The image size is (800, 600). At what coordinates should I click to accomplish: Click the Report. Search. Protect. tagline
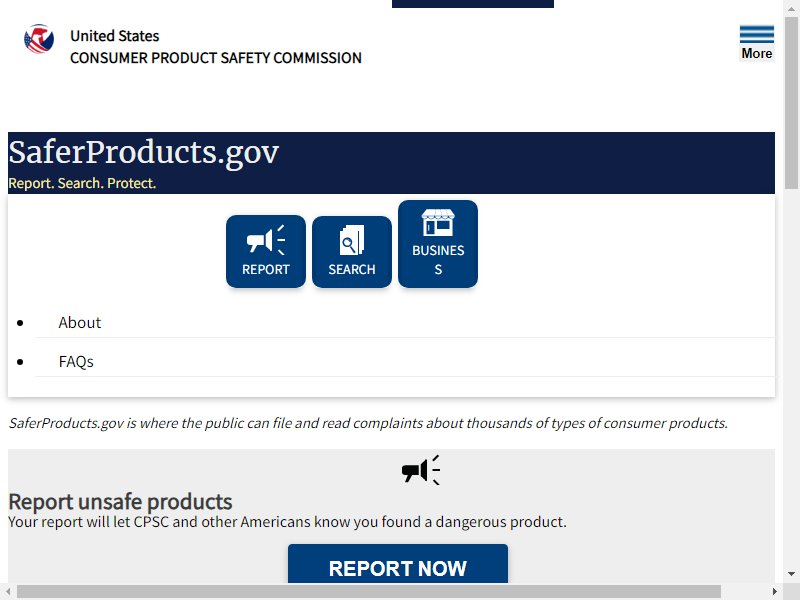coord(82,183)
